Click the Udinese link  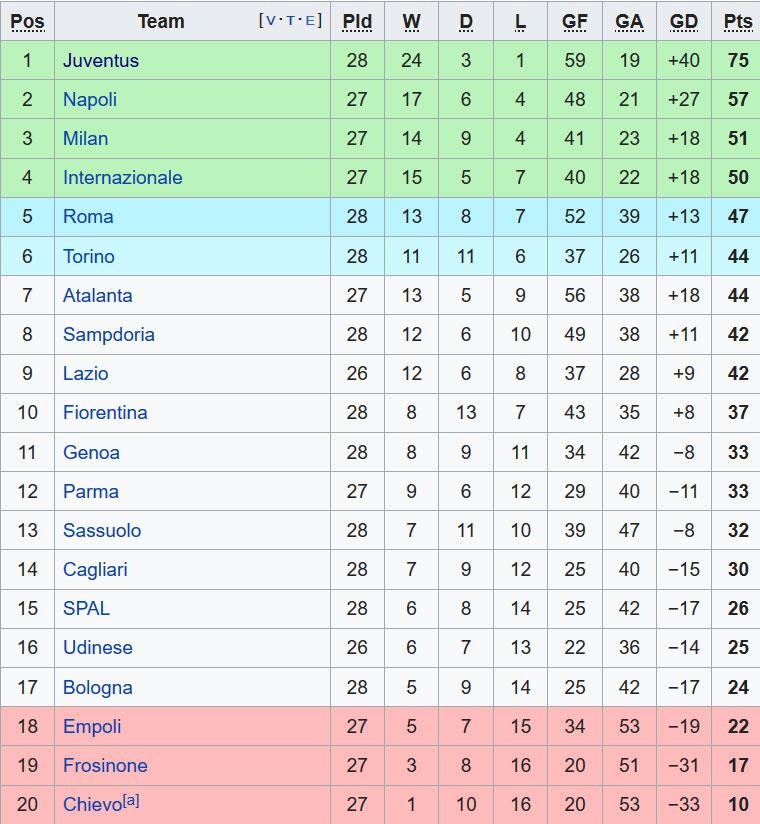(97, 647)
